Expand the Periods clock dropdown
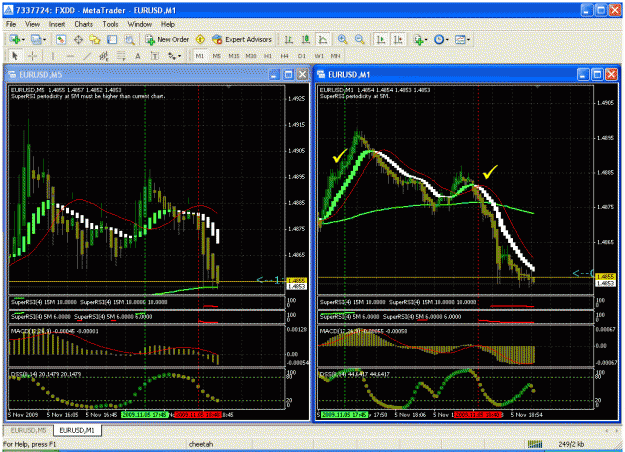The height and width of the screenshot is (452, 625). tap(447, 40)
